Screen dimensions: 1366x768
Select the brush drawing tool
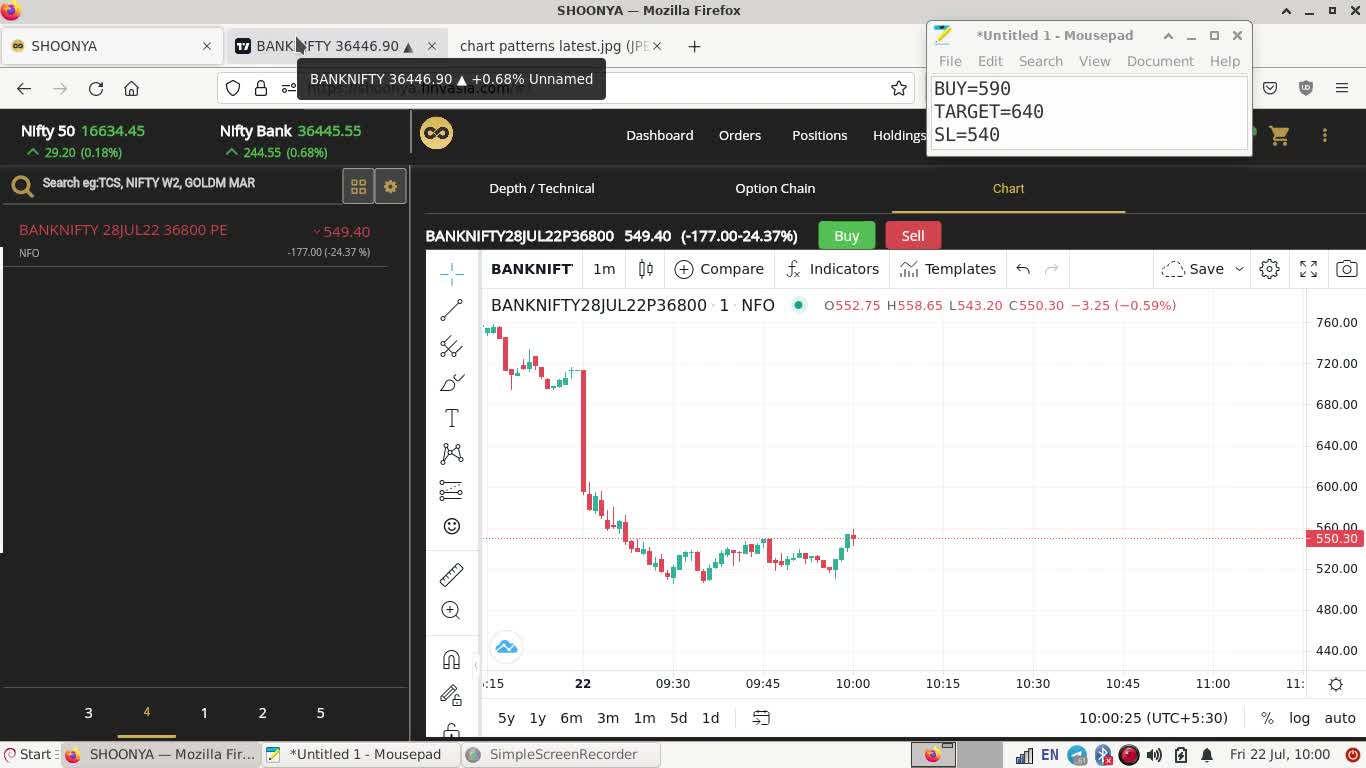click(x=451, y=382)
